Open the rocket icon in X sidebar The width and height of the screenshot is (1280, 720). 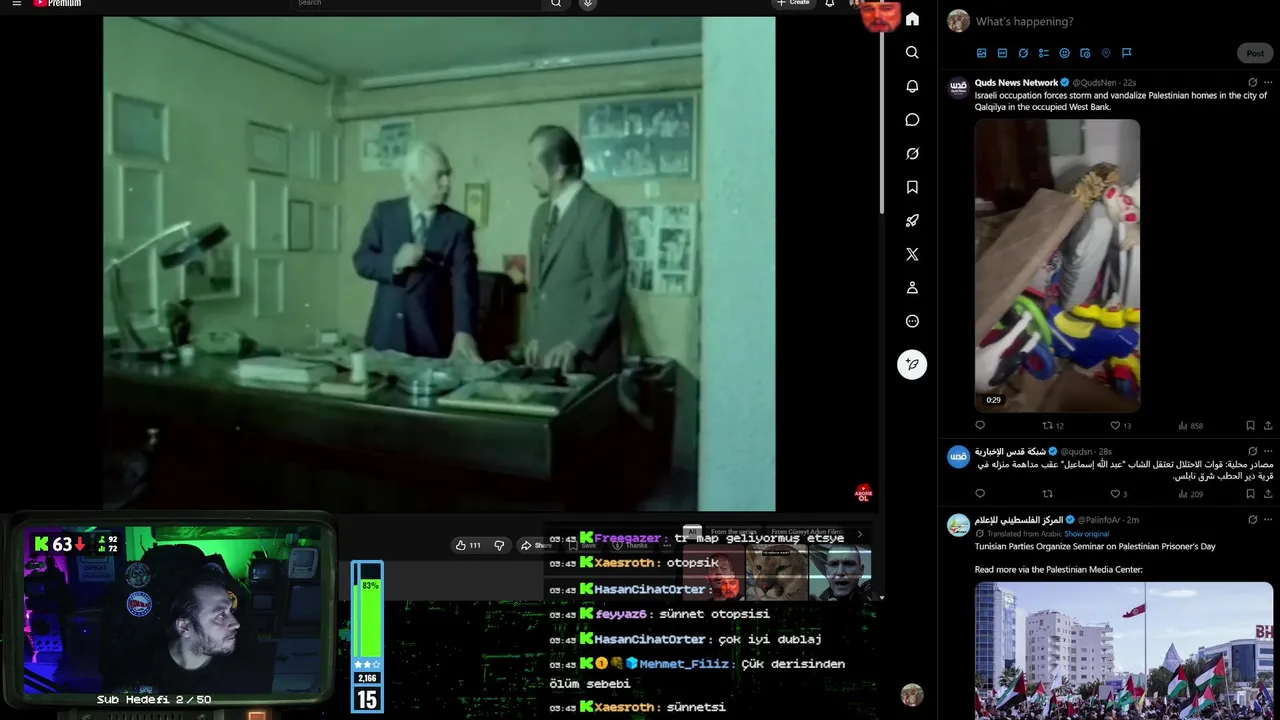tap(912, 221)
